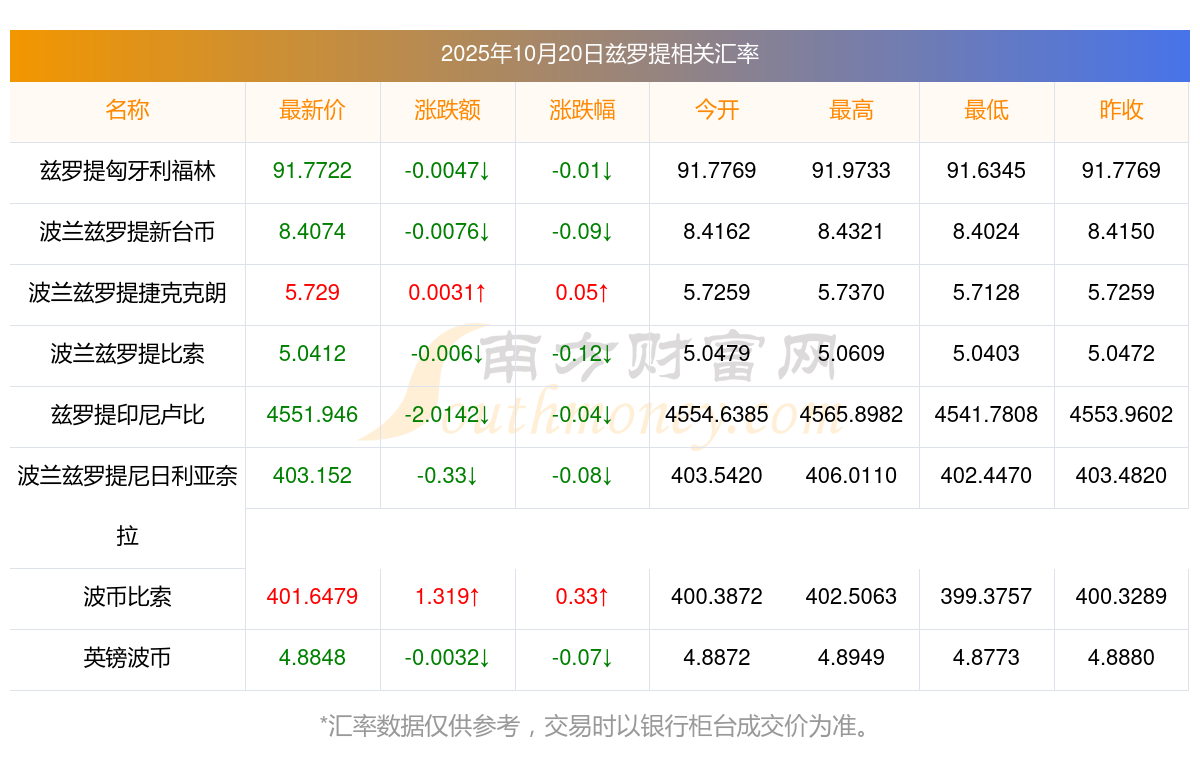The width and height of the screenshot is (1200, 757).
Task: Click the red latest price 401.6479
Action: [x=312, y=597]
